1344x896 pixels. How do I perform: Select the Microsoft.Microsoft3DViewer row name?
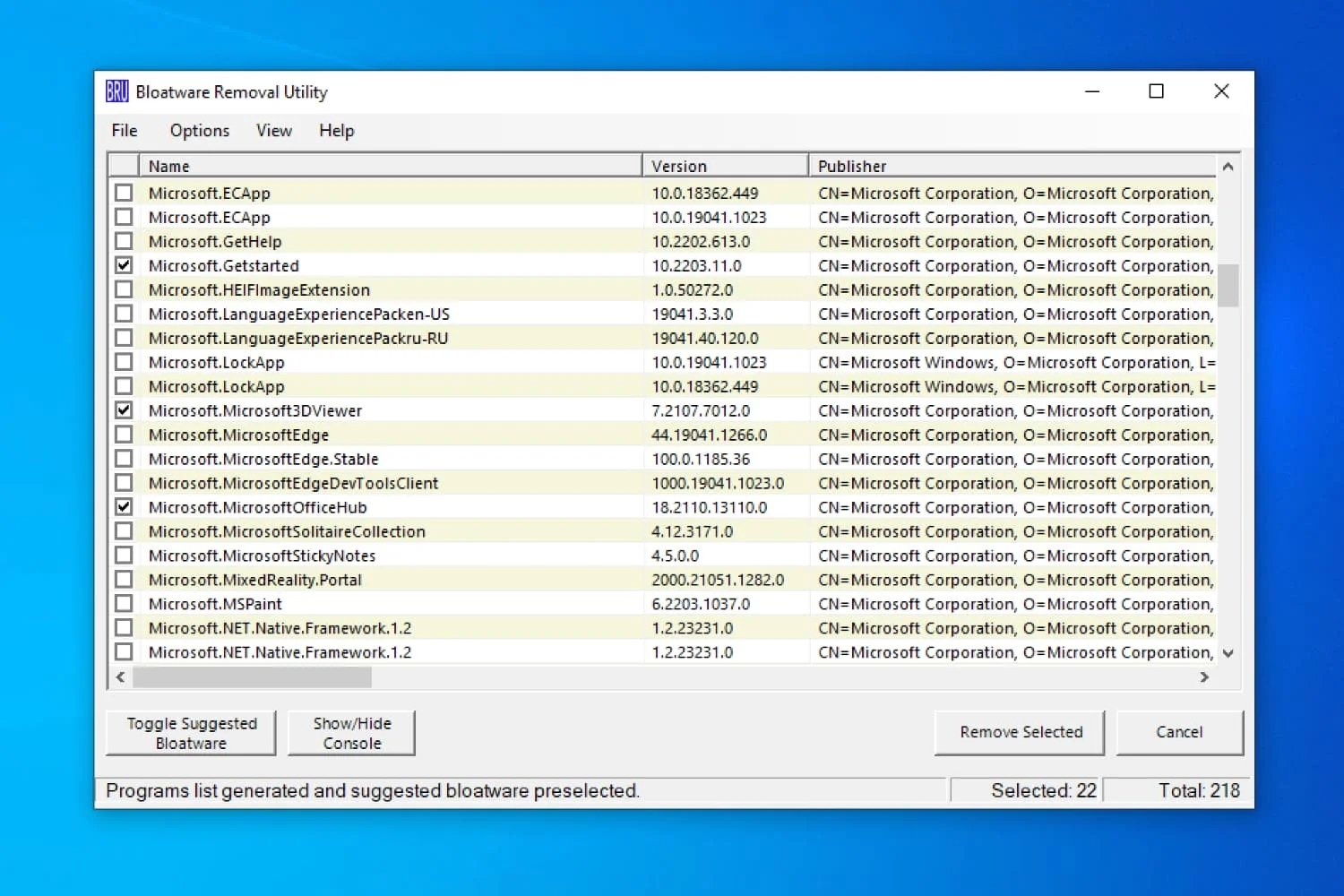pos(255,410)
